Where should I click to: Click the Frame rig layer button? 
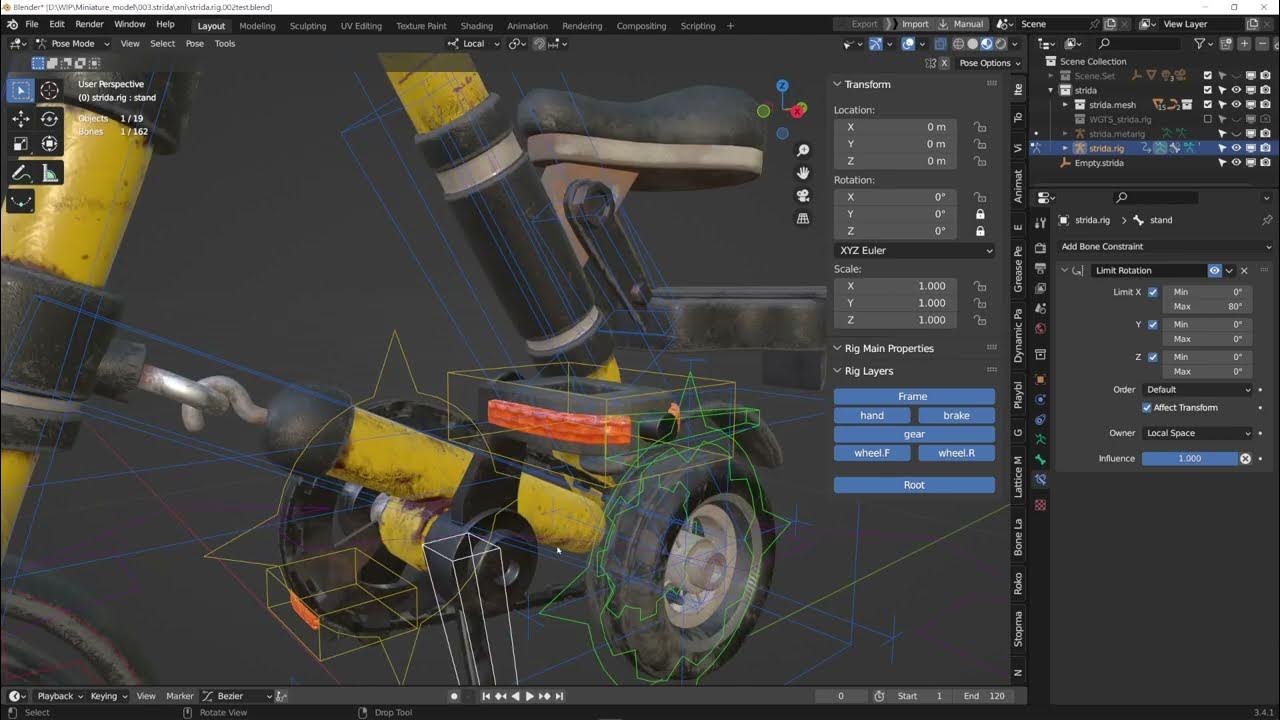914,397
